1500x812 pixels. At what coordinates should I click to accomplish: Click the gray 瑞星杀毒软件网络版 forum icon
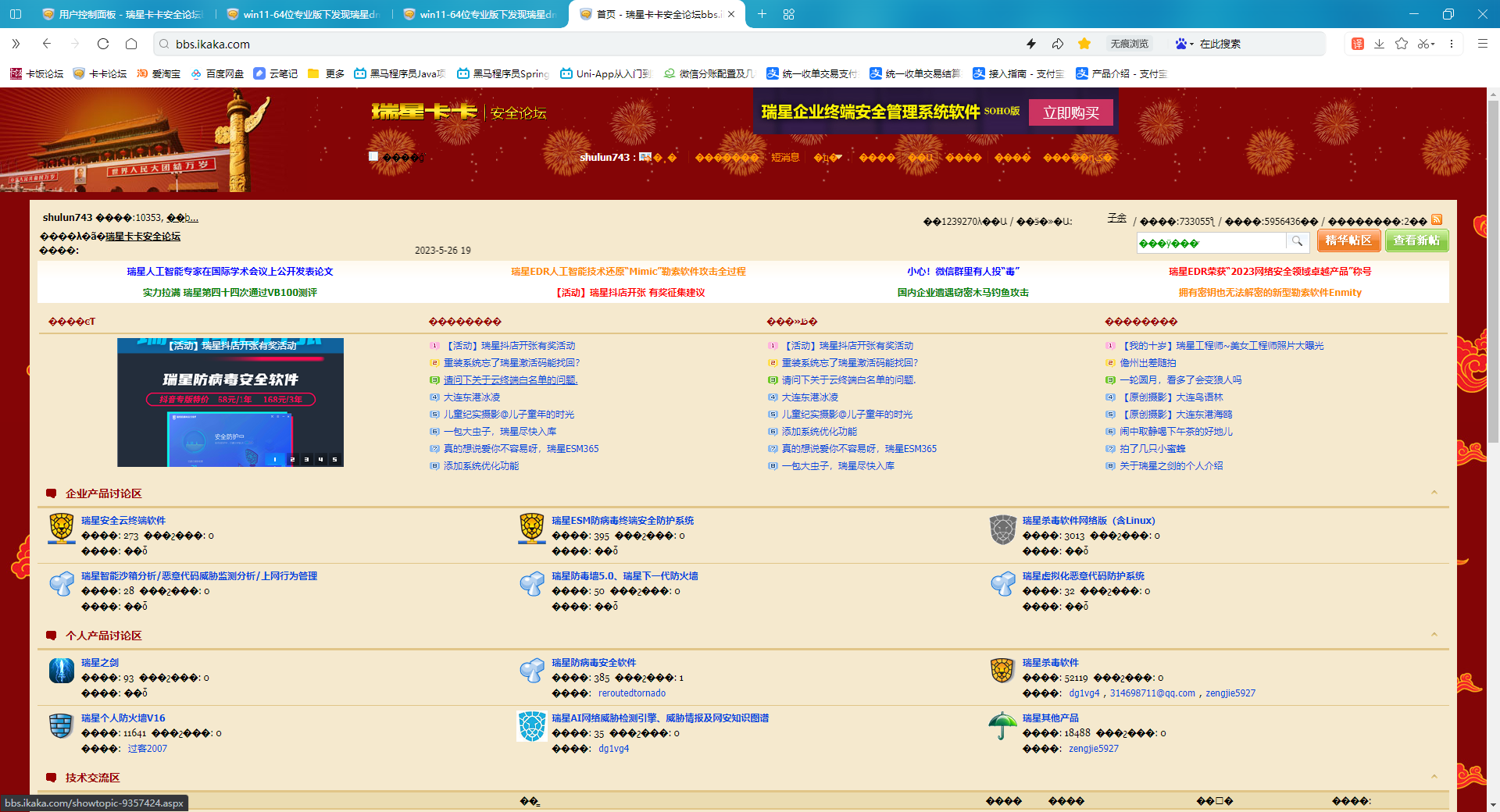1002,529
